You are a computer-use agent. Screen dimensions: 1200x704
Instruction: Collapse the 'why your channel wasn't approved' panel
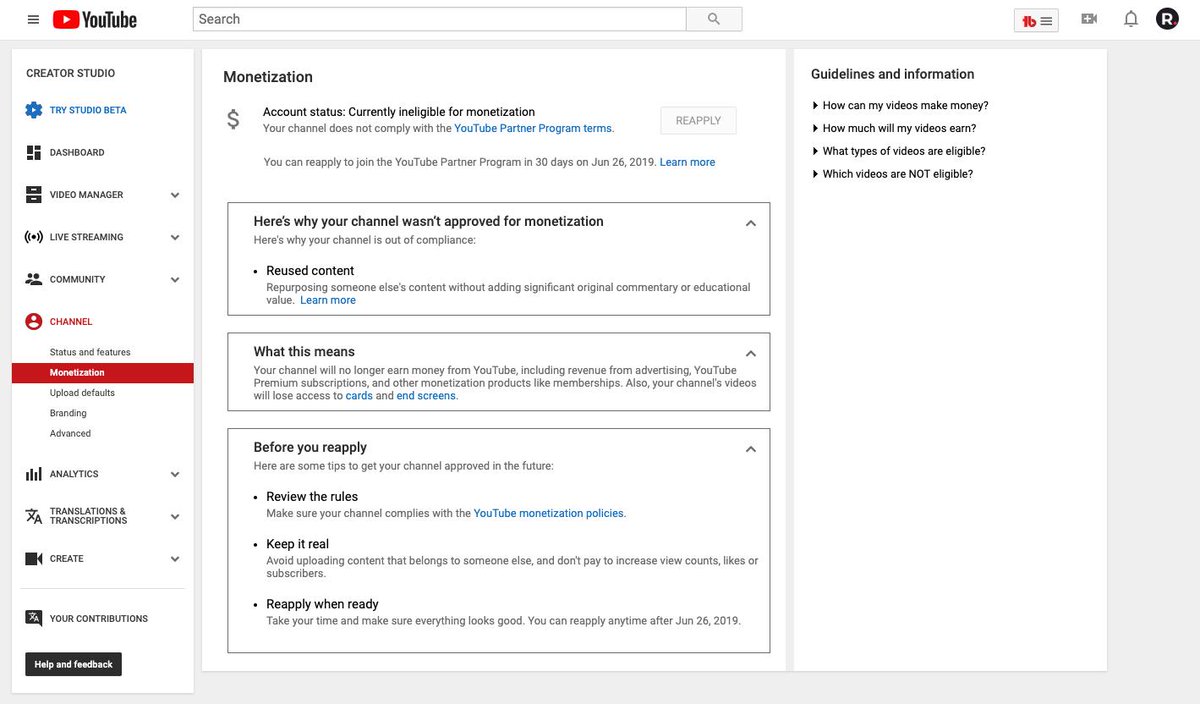pos(751,224)
